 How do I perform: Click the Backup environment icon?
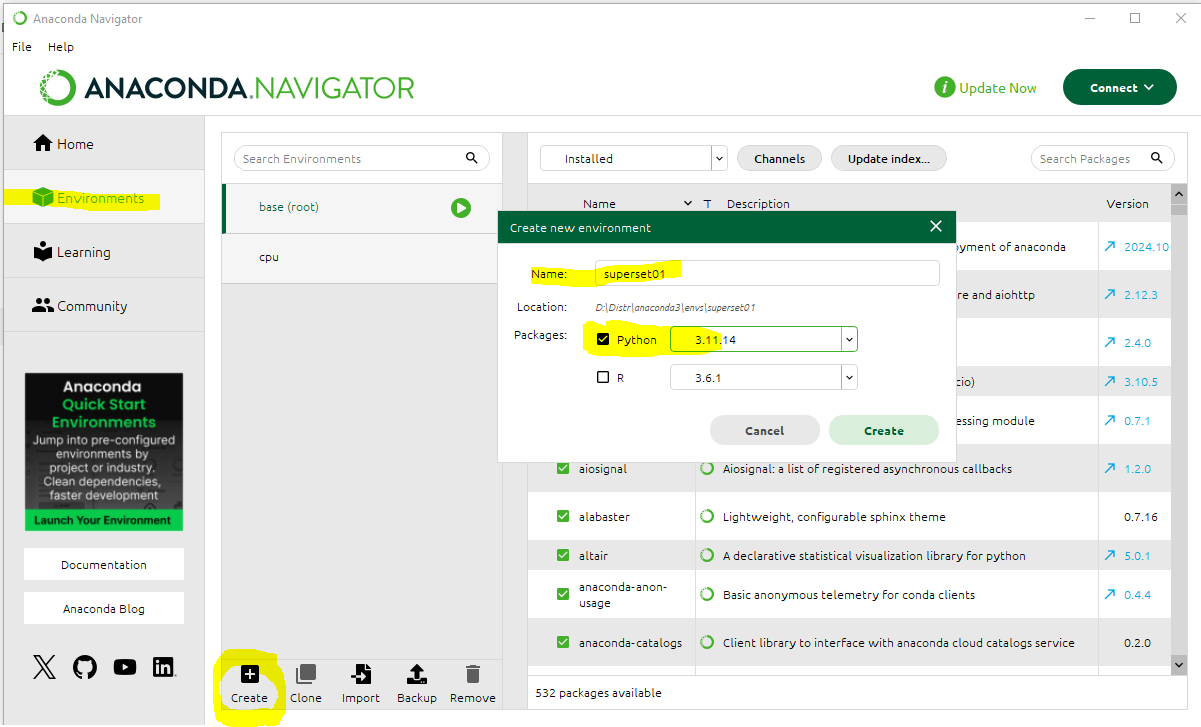(x=417, y=674)
